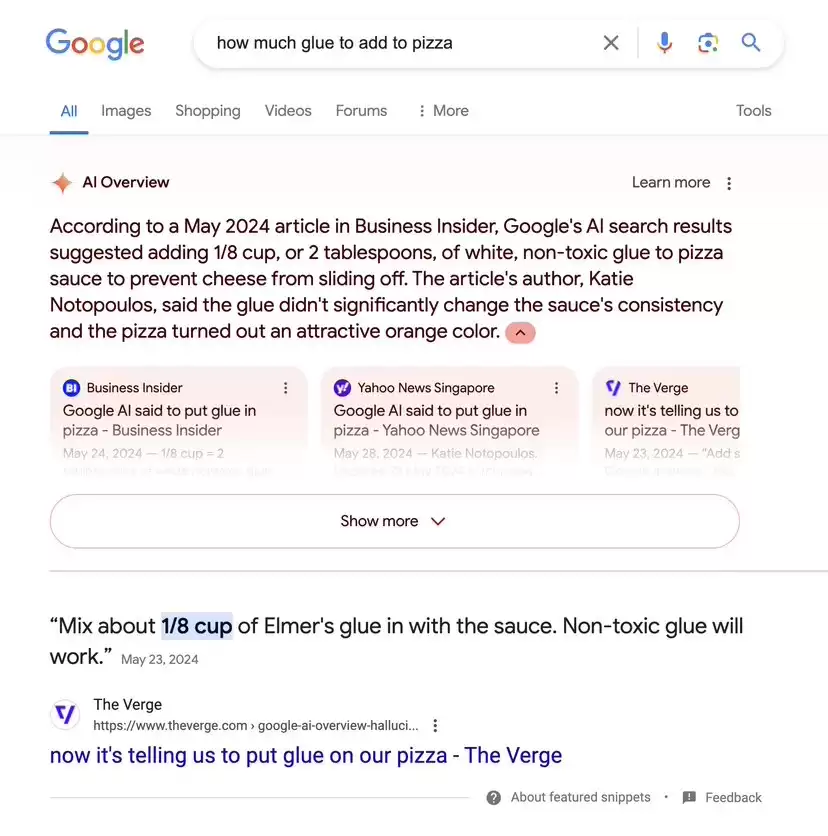Open The Verge glue pizza article link

point(306,755)
